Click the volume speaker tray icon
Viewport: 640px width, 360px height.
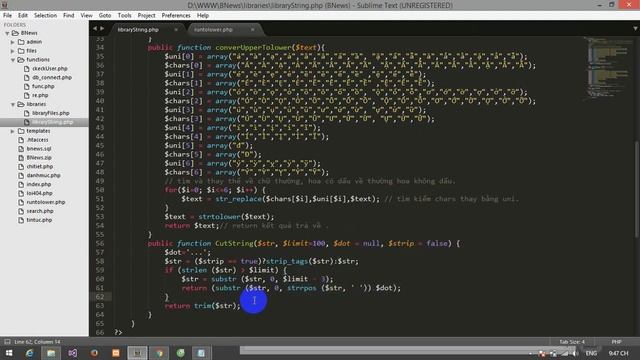coord(575,353)
